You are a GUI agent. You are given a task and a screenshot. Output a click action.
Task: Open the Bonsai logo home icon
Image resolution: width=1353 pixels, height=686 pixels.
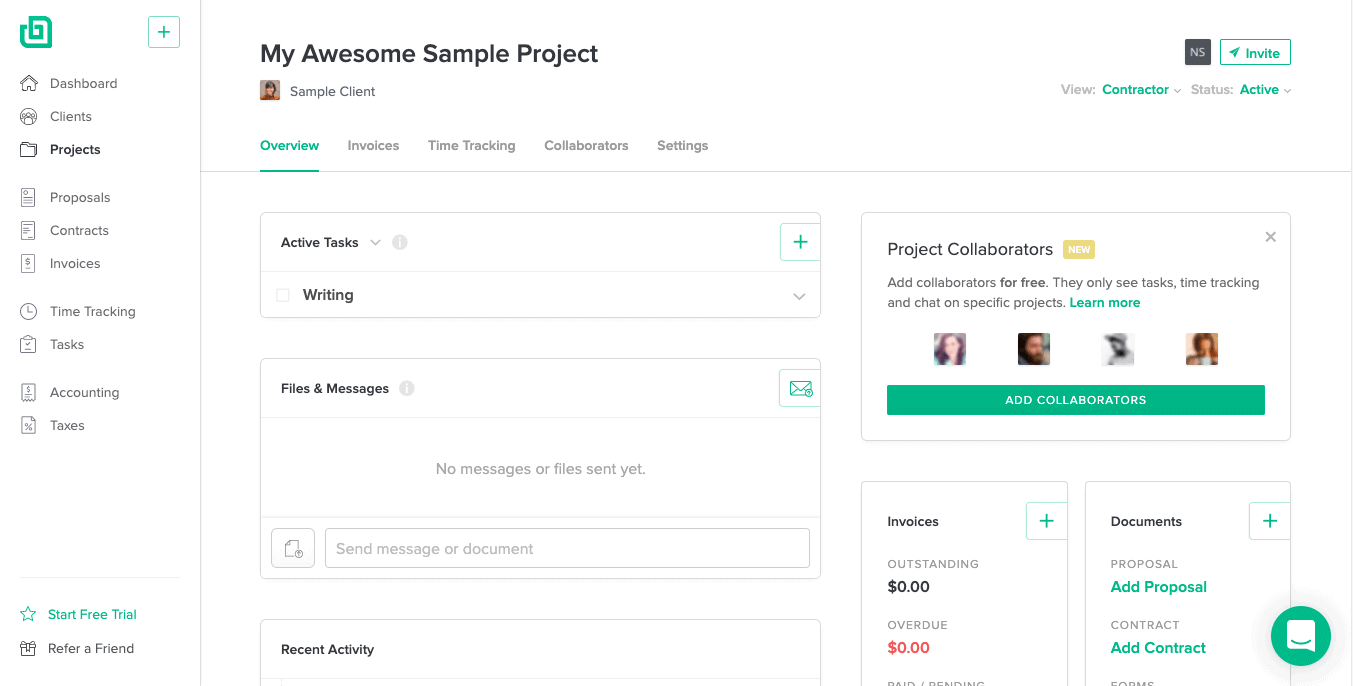click(x=36, y=32)
